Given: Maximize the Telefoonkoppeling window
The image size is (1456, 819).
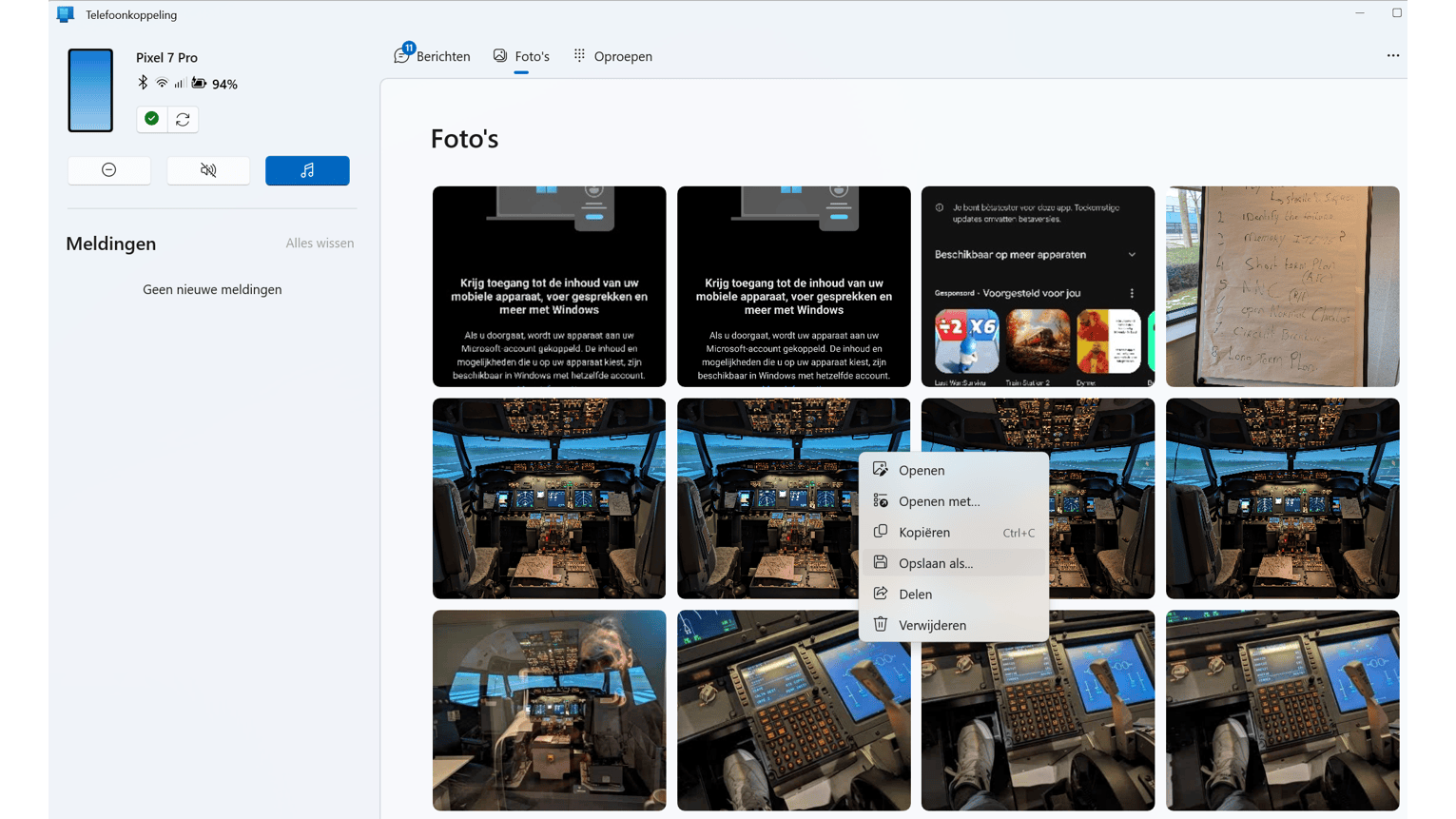Looking at the screenshot, I should point(1397,13).
